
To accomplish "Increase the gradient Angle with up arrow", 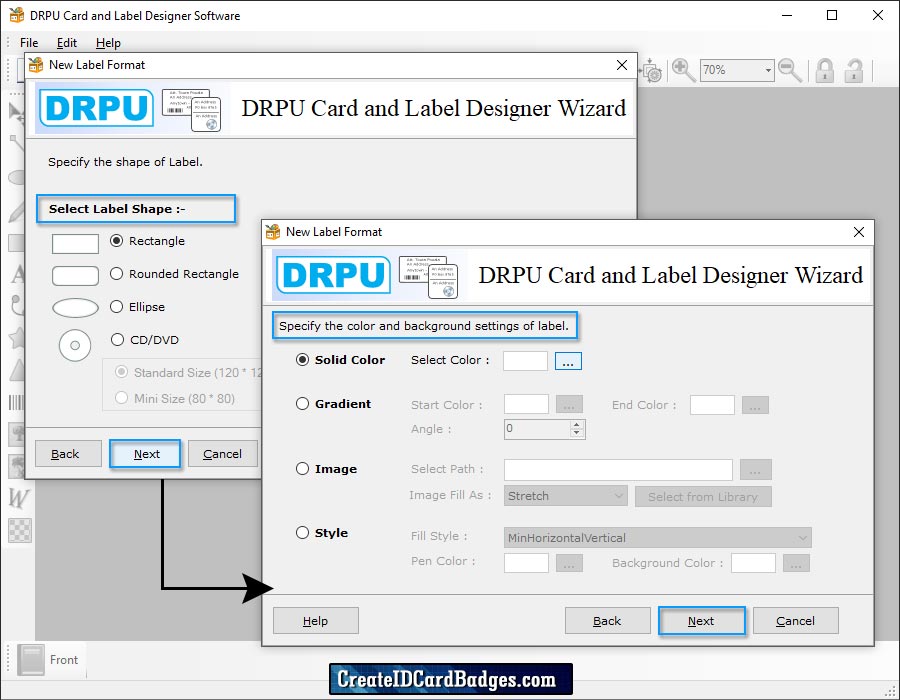I will point(577,425).
